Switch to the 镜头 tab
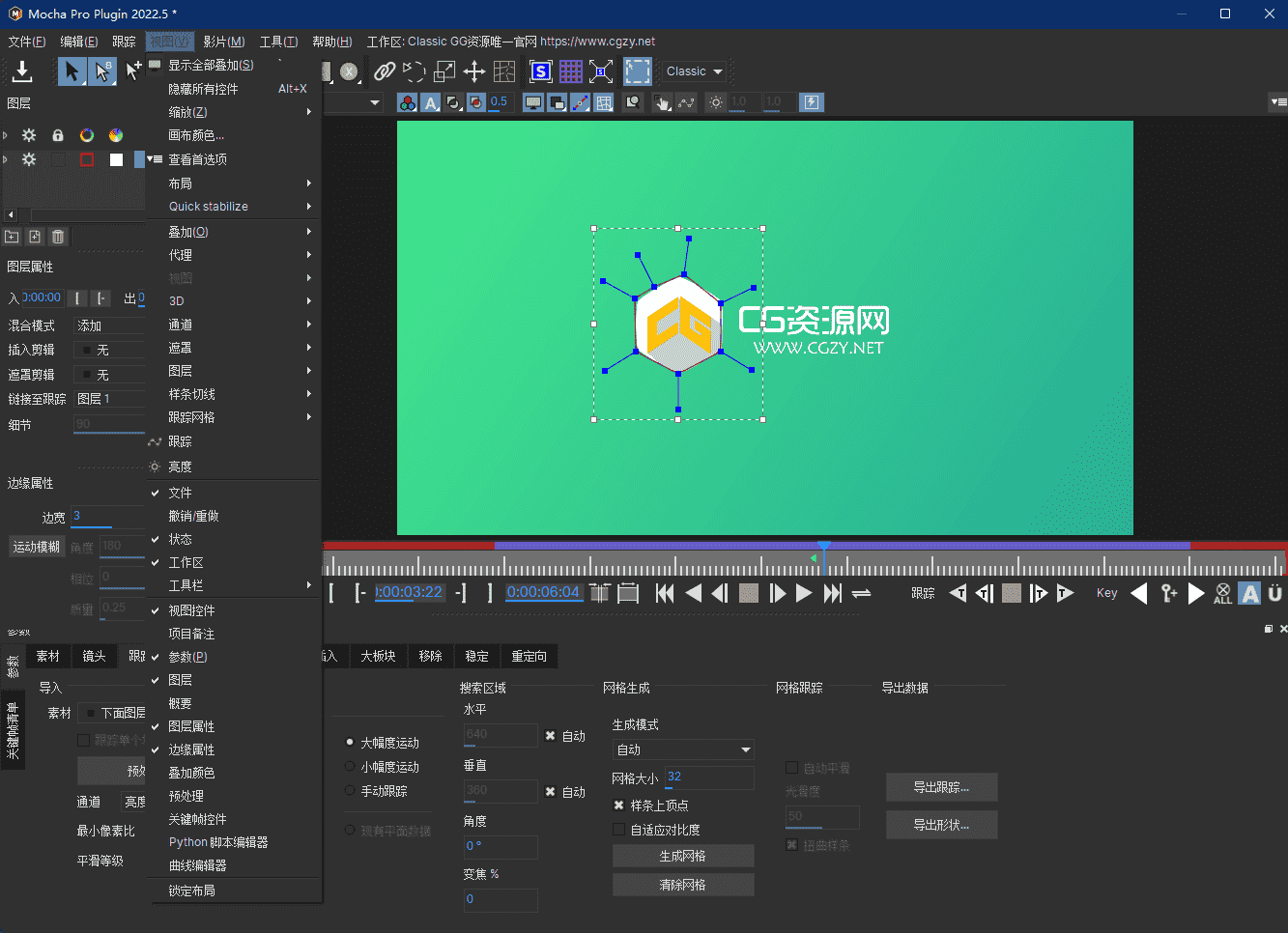 click(x=94, y=656)
